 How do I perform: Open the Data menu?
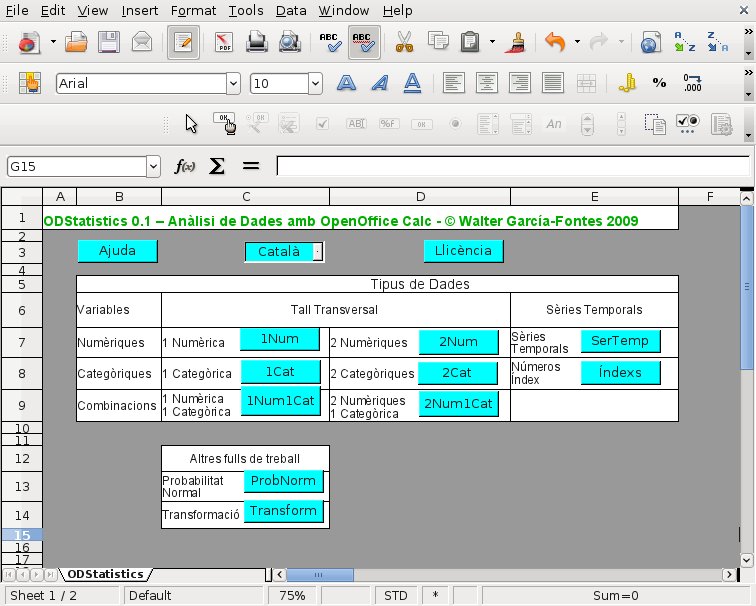(x=291, y=10)
